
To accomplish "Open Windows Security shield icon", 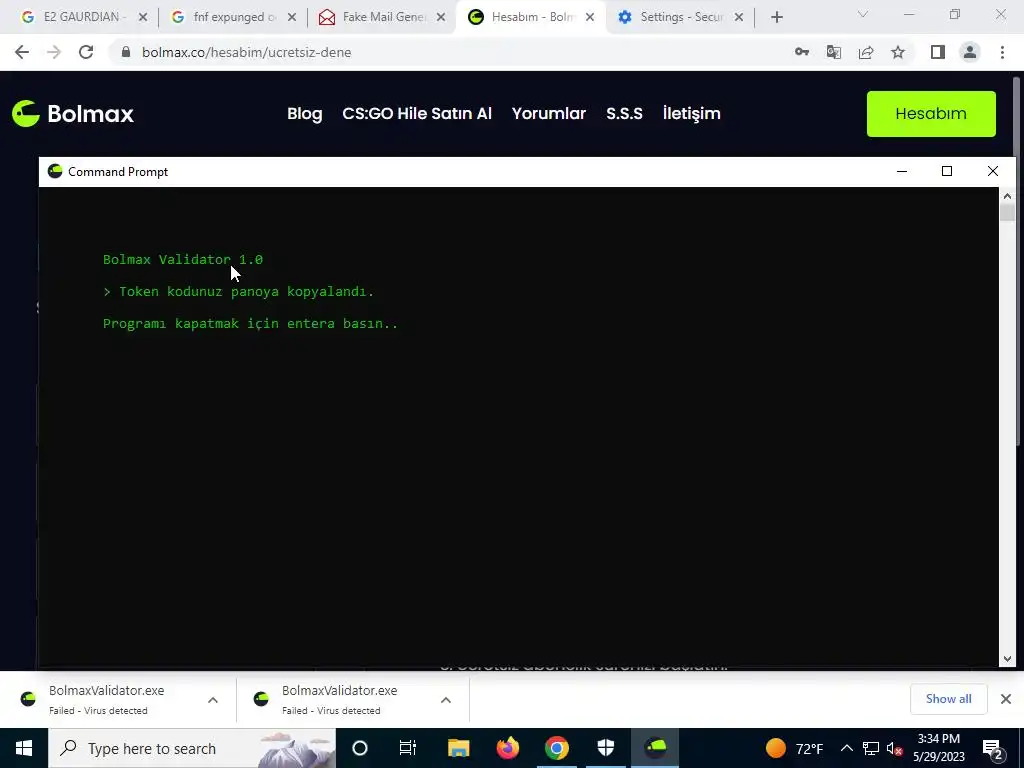I will point(606,748).
